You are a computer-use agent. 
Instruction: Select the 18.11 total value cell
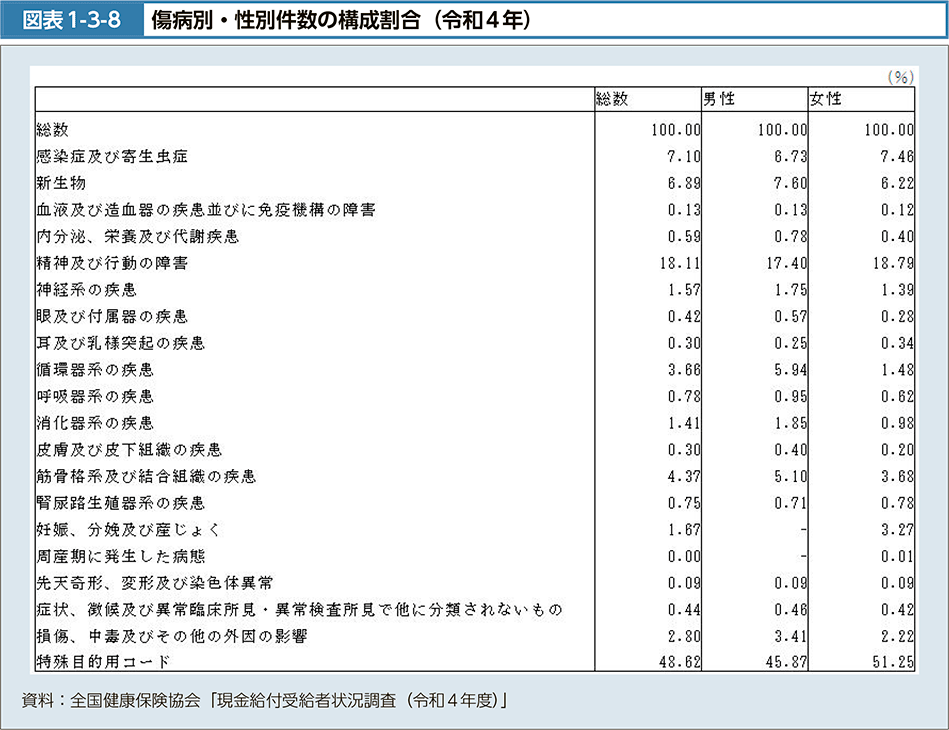click(x=680, y=263)
